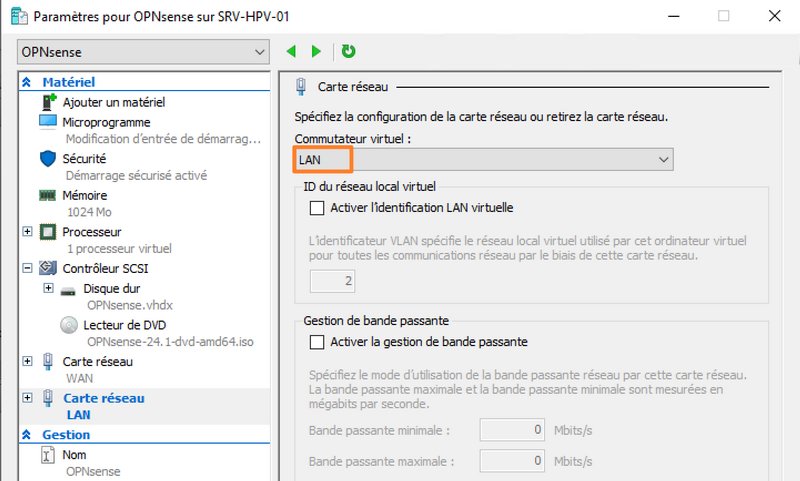Collapse the Matériel section chevron
This screenshot has height=481, width=800.
coord(27,82)
